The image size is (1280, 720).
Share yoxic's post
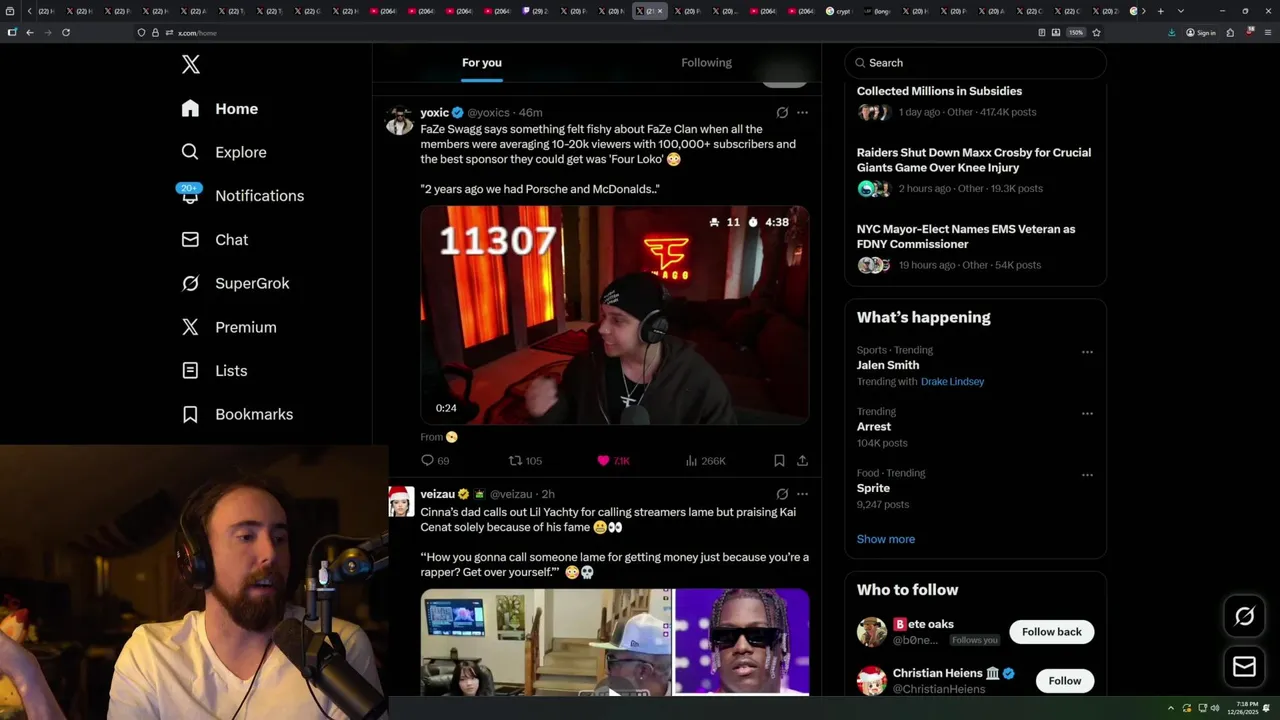tap(802, 461)
